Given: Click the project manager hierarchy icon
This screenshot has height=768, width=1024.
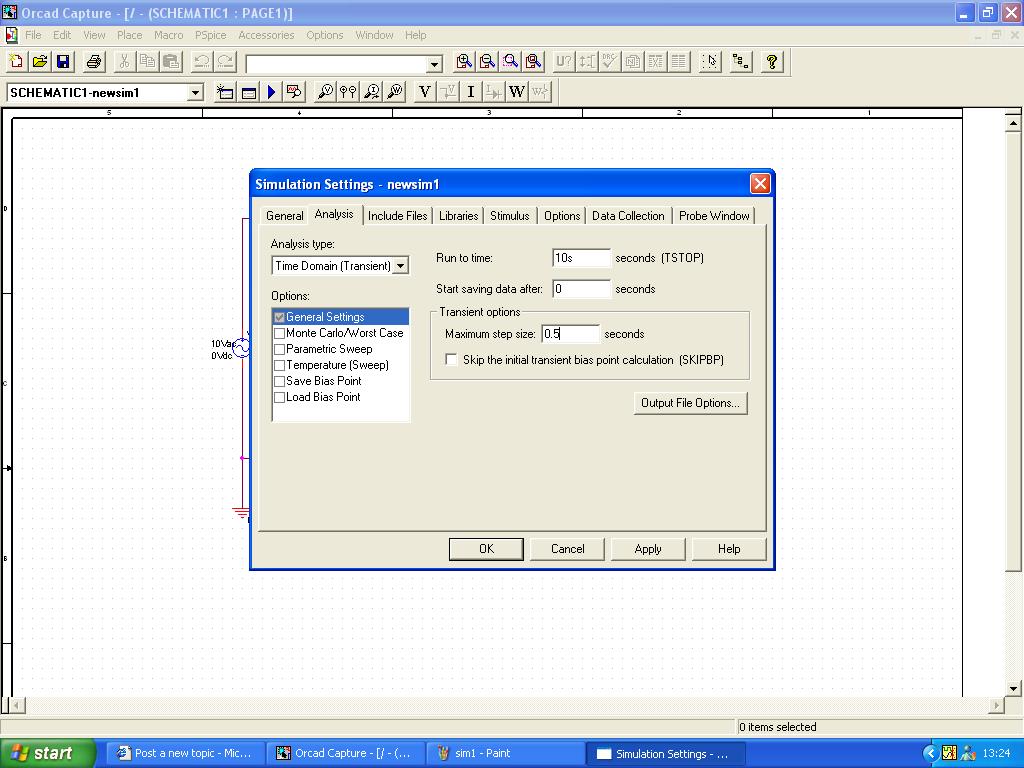Looking at the screenshot, I should (x=741, y=61).
